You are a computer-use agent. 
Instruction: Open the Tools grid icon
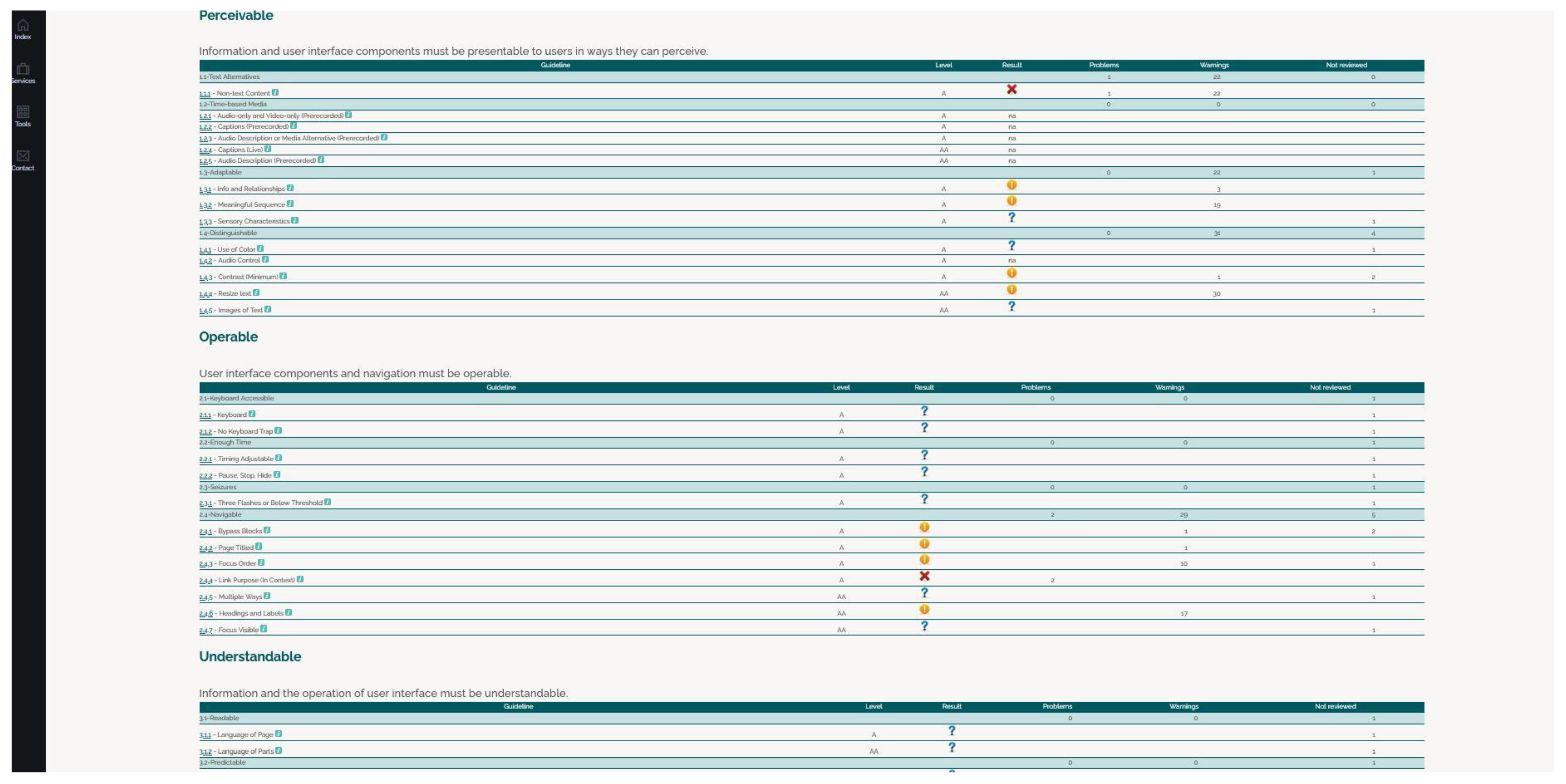pyautogui.click(x=22, y=112)
